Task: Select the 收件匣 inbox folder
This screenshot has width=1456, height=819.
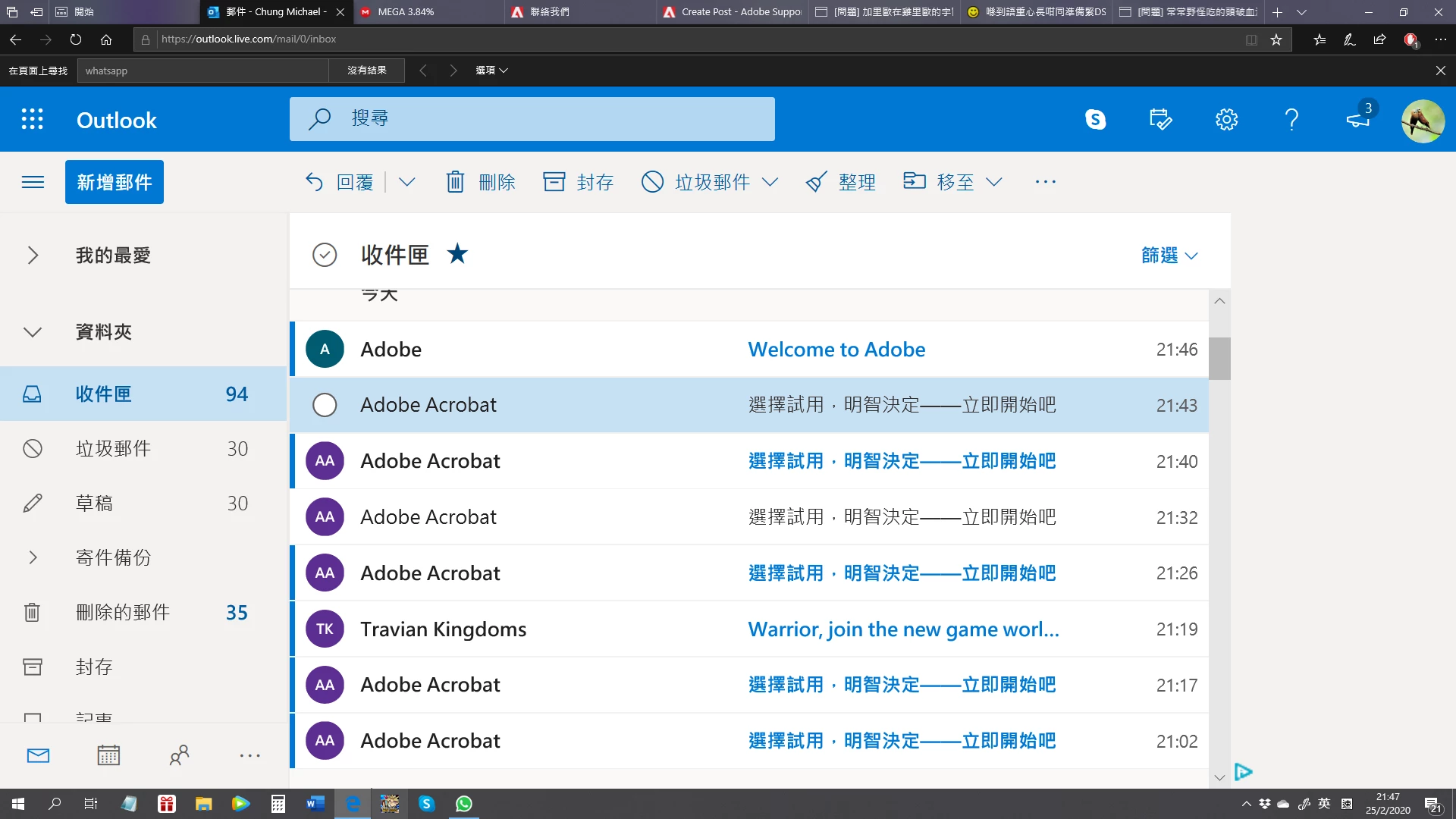Action: [143, 394]
